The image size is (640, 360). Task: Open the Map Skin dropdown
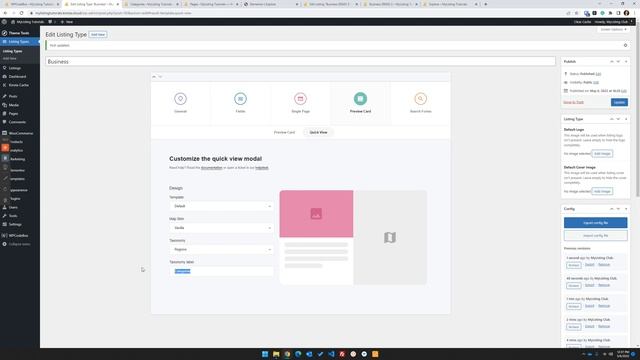(x=221, y=228)
